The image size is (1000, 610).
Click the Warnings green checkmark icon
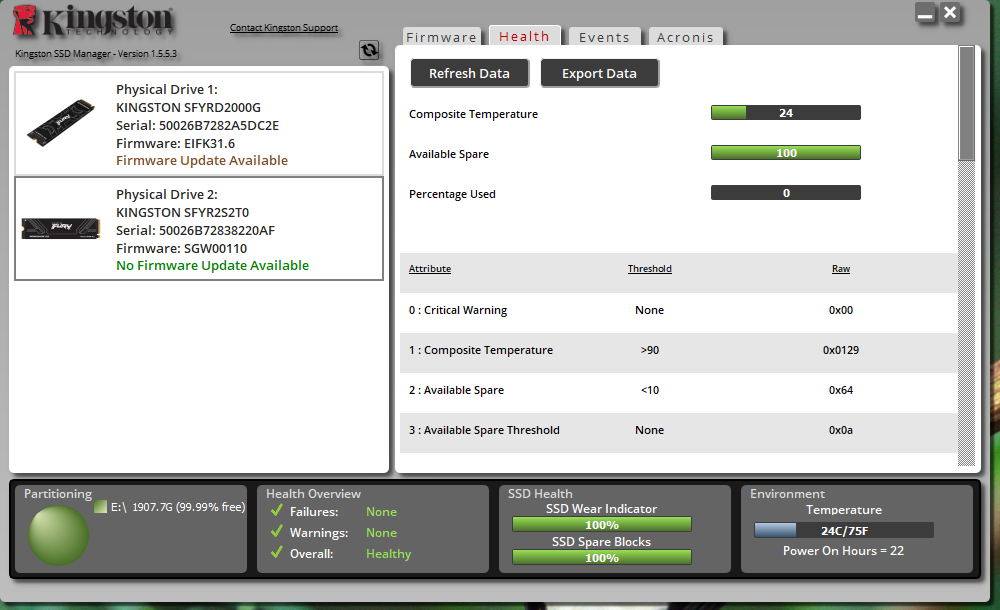pyautogui.click(x=276, y=532)
